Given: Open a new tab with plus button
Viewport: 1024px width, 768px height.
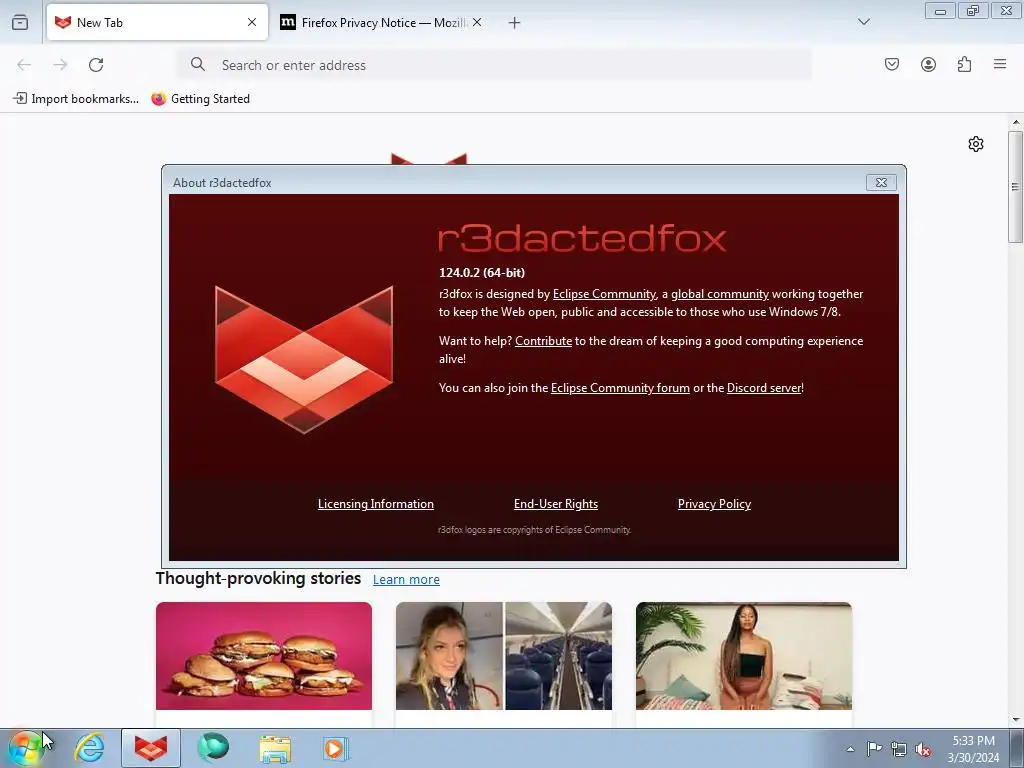Looking at the screenshot, I should pos(515,23).
